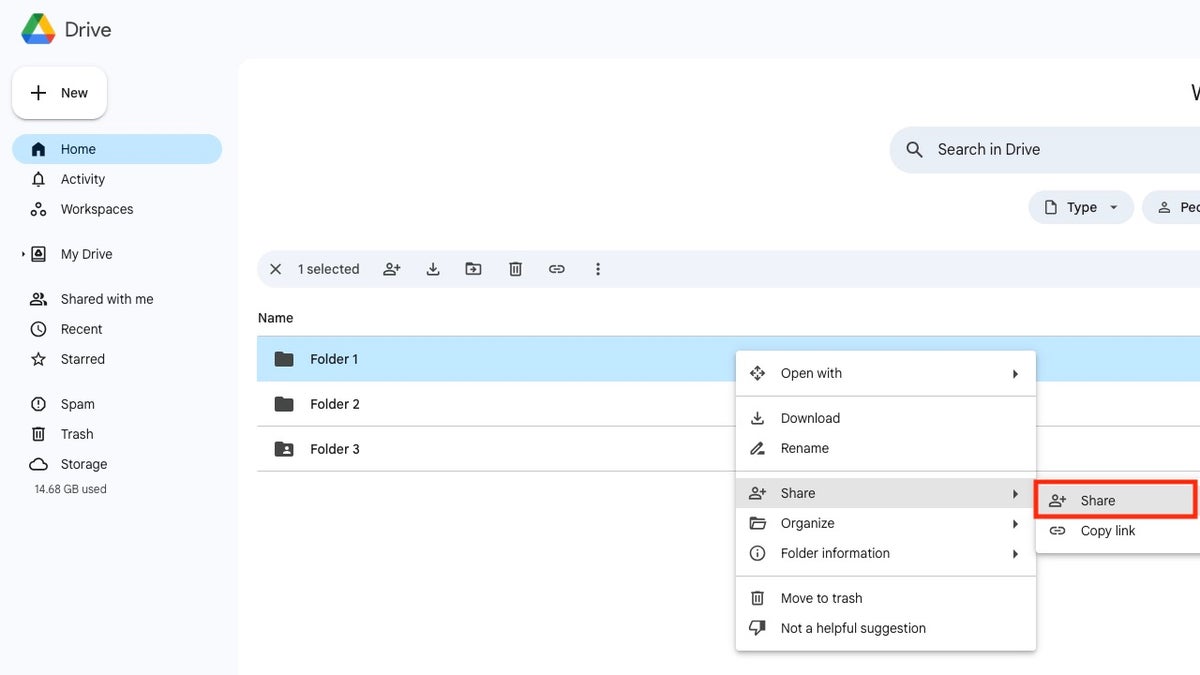Clear selection with the X icon
Viewport: 1200px width, 675px height.
(276, 269)
